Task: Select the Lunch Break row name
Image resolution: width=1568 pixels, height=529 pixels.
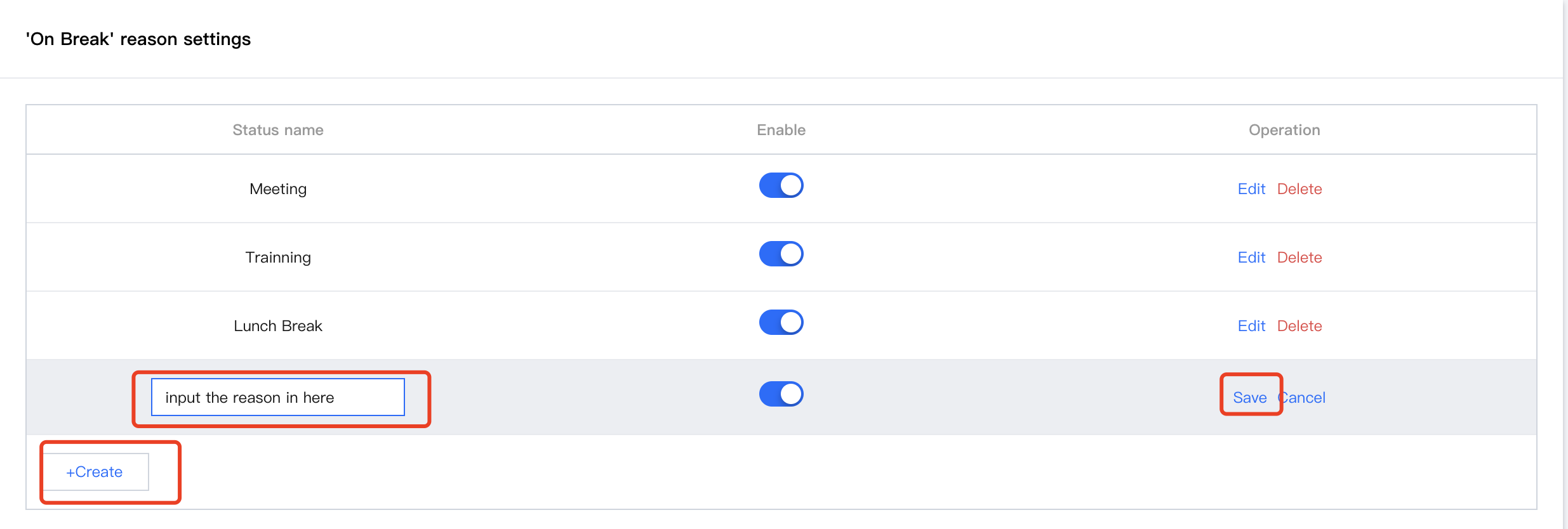Action: coord(277,326)
